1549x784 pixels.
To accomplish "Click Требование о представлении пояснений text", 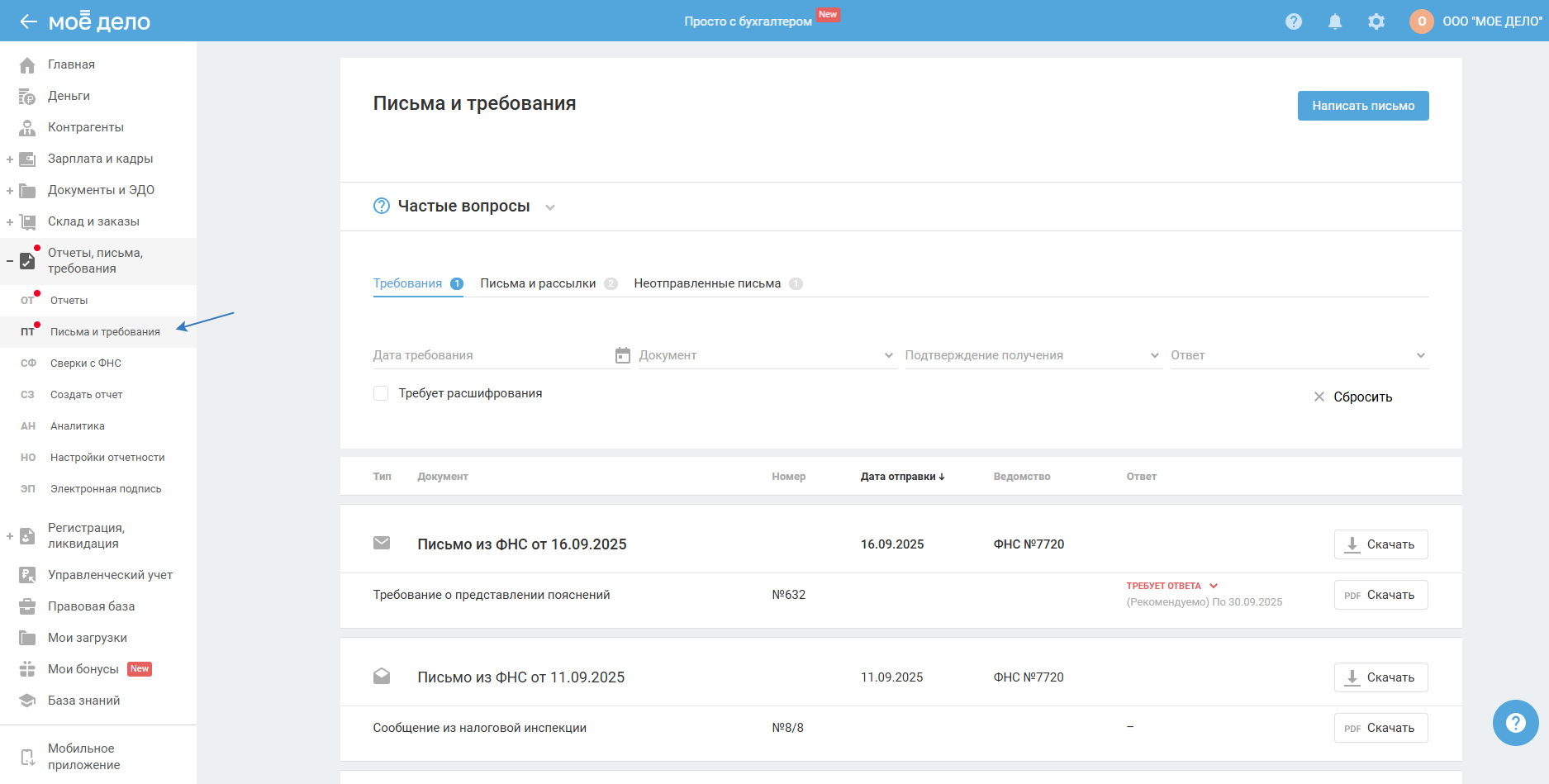I will [492, 595].
